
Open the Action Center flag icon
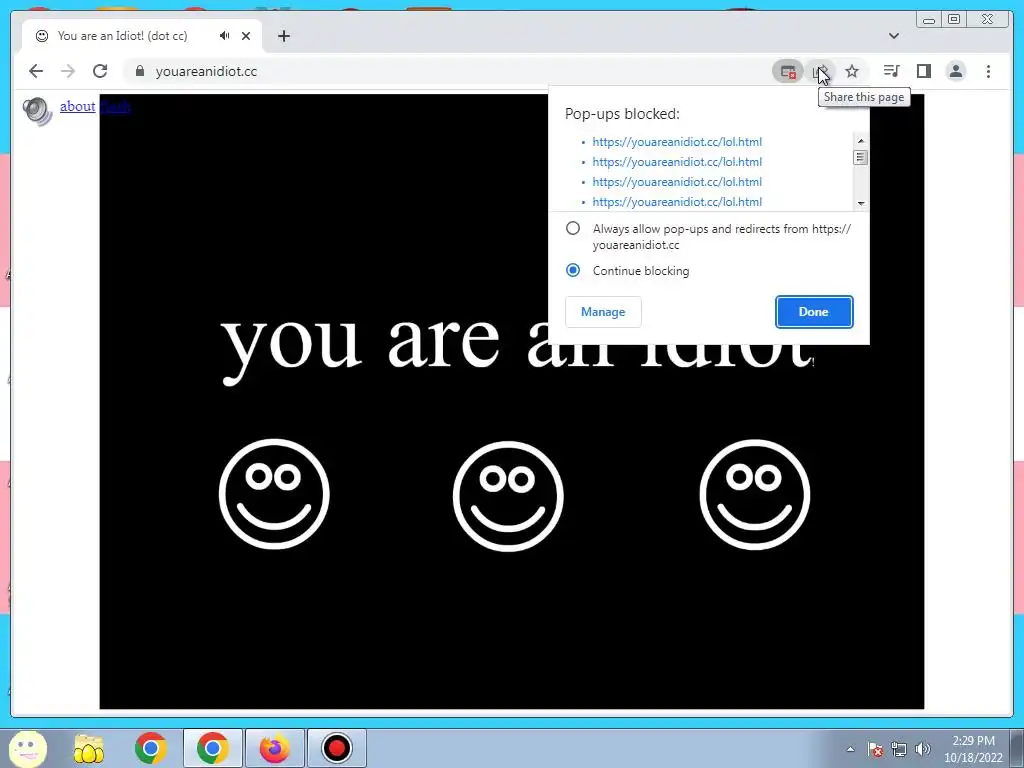875,750
